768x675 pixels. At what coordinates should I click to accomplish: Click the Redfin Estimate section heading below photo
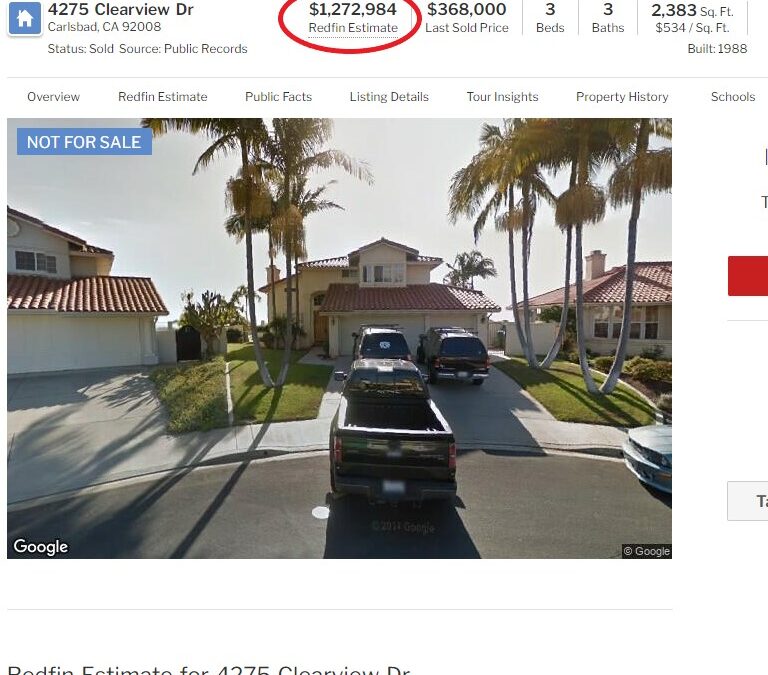(x=209, y=670)
